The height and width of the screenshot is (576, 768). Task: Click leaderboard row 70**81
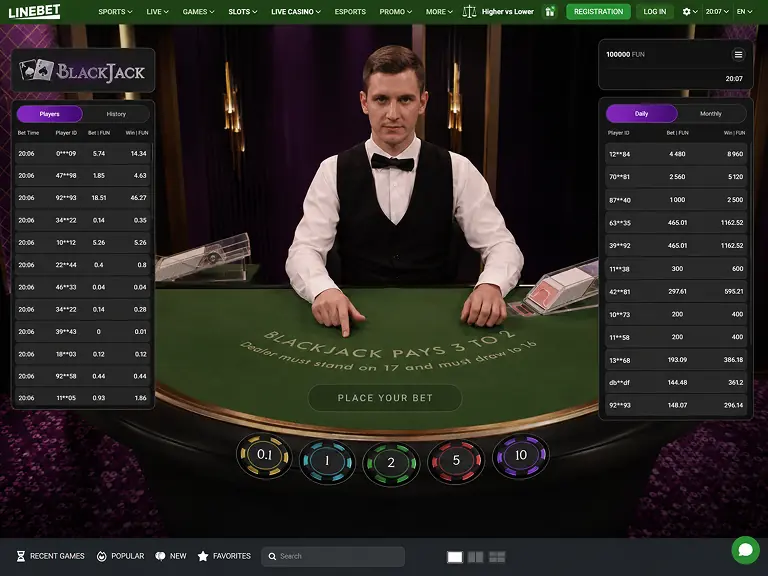tap(676, 177)
